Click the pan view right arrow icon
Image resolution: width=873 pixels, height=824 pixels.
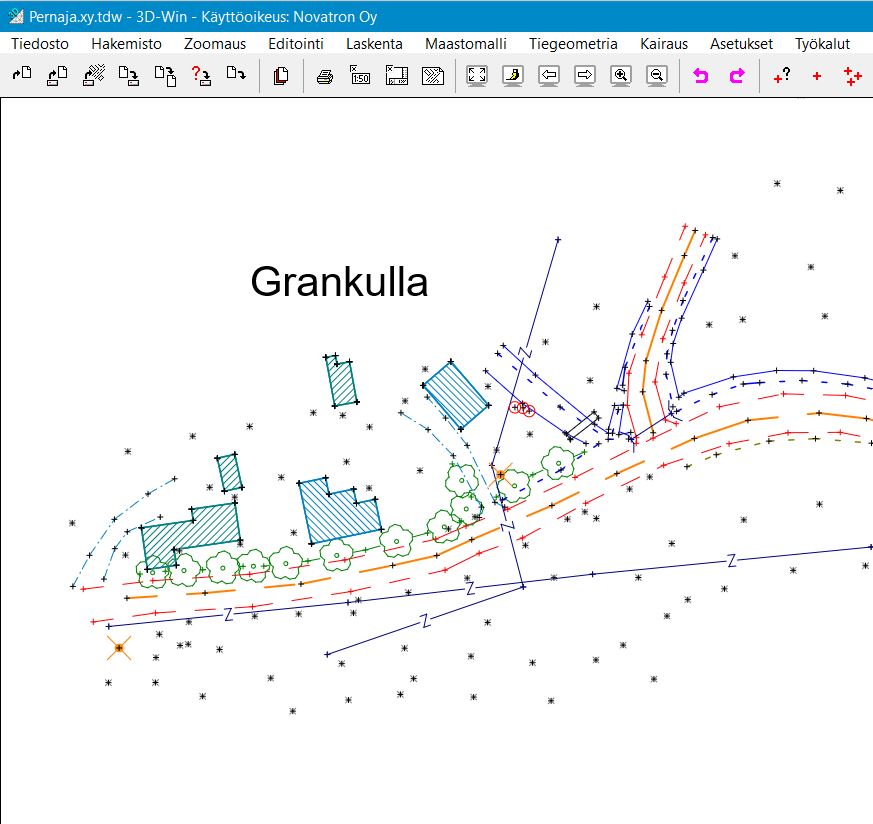(585, 76)
